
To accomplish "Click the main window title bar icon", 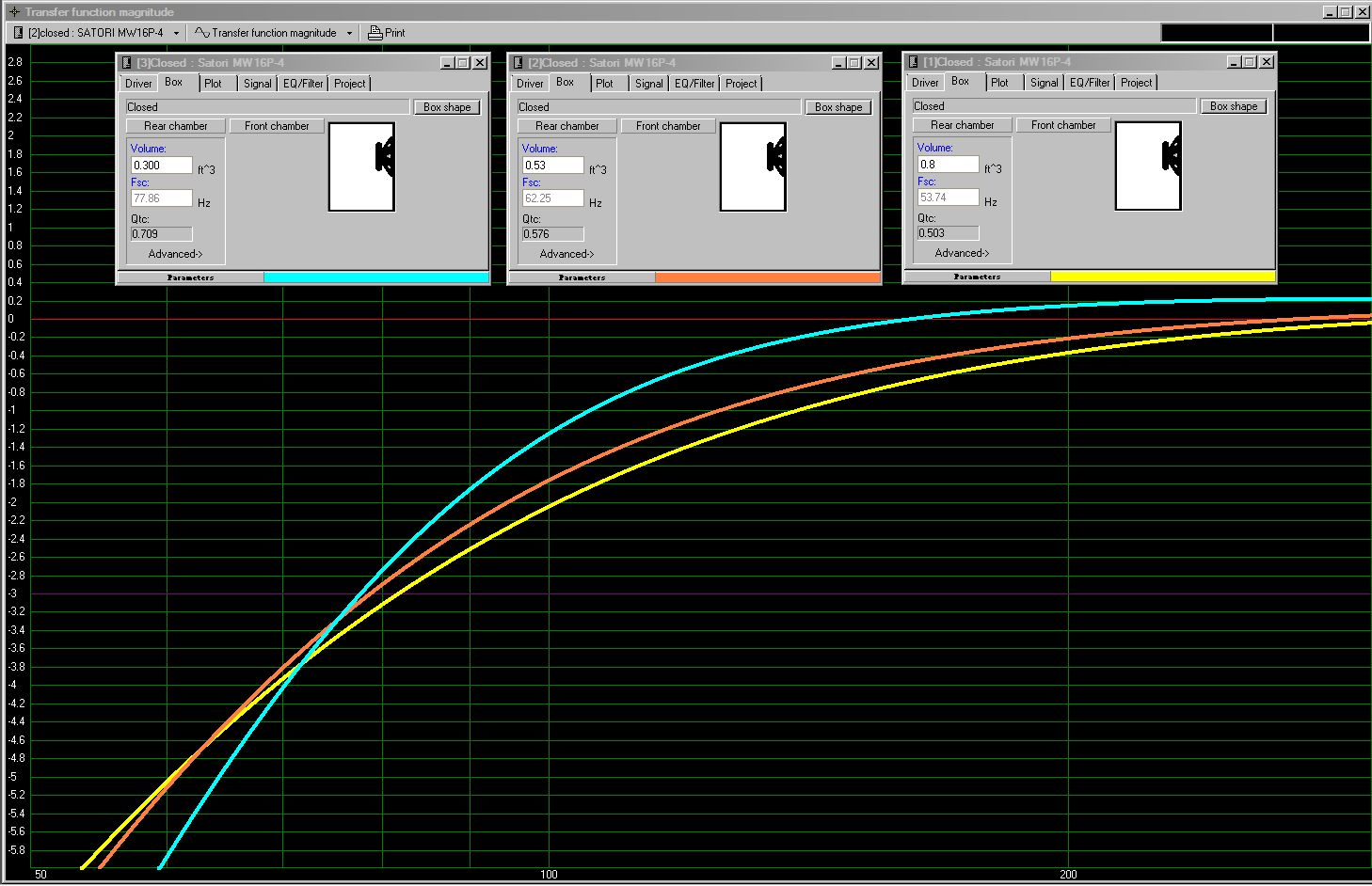I will click(x=14, y=12).
